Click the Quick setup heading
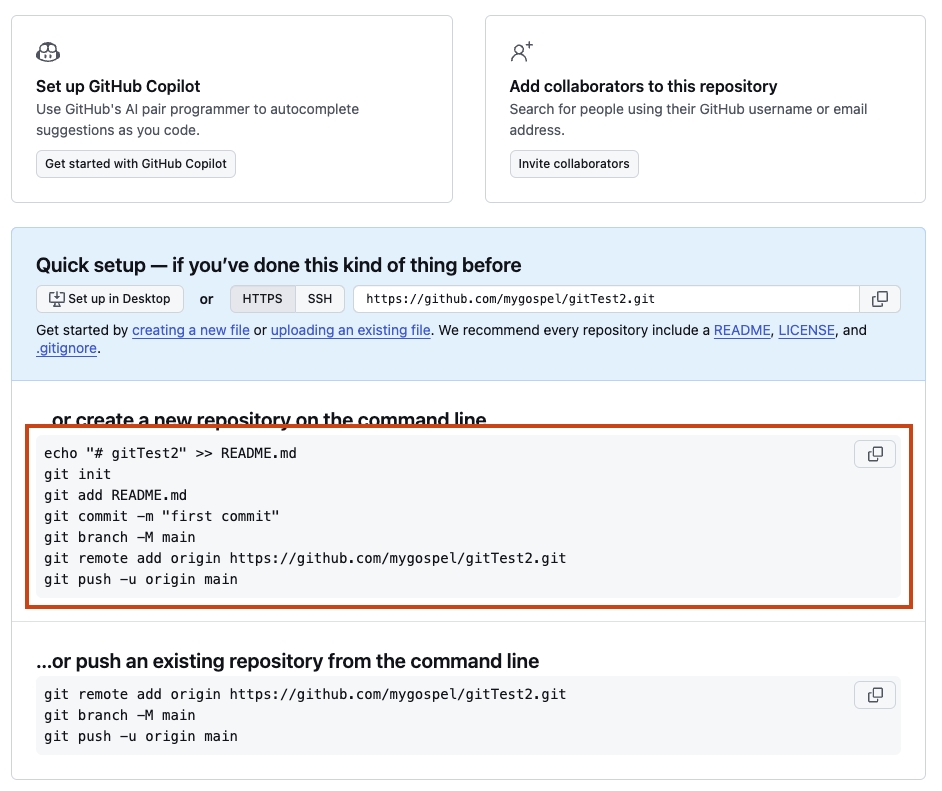 coord(278,265)
